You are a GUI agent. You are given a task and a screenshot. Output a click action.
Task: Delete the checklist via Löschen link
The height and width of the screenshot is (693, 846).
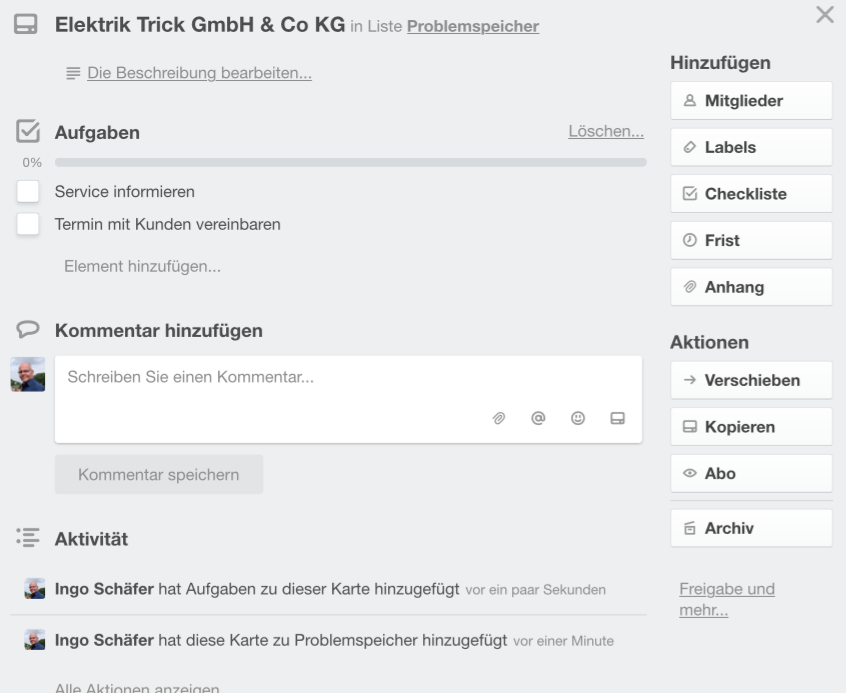[606, 131]
